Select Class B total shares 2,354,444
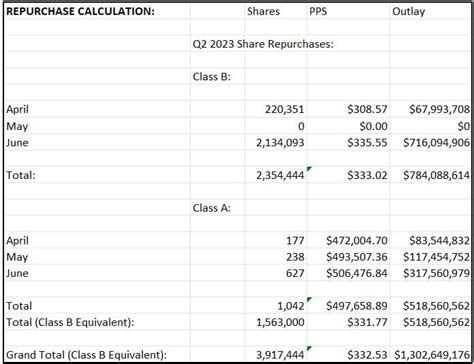This screenshot has height=364, width=474. [x=280, y=175]
